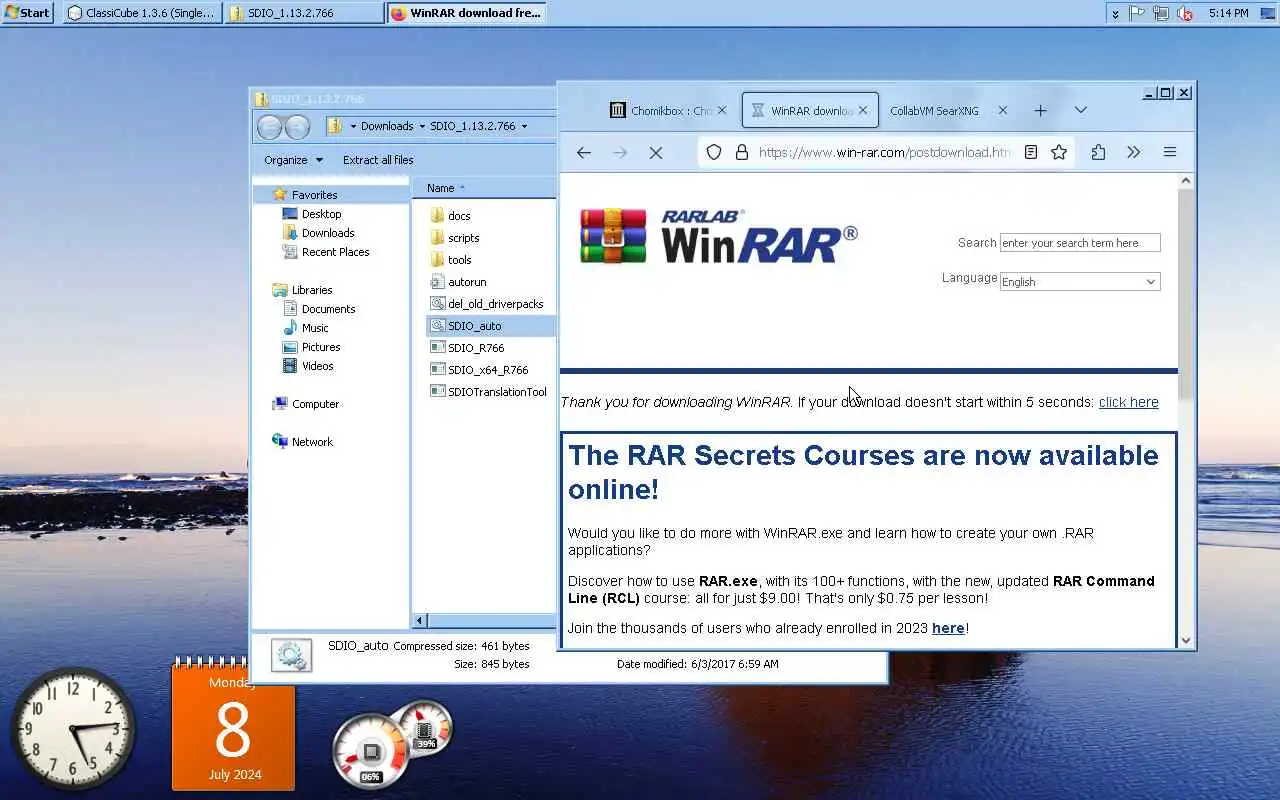Image resolution: width=1280 pixels, height=800 pixels.
Task: Go back in the browser
Action: [584, 152]
